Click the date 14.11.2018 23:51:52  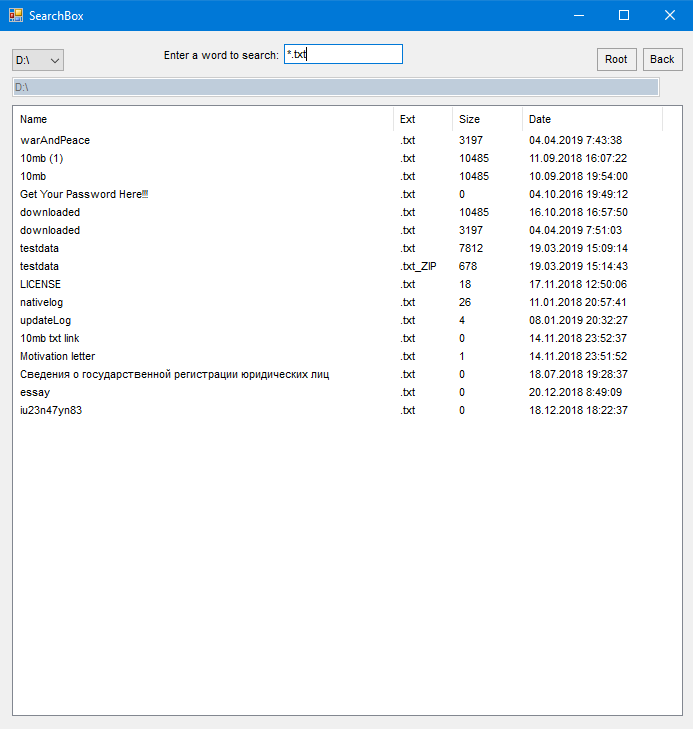point(578,356)
